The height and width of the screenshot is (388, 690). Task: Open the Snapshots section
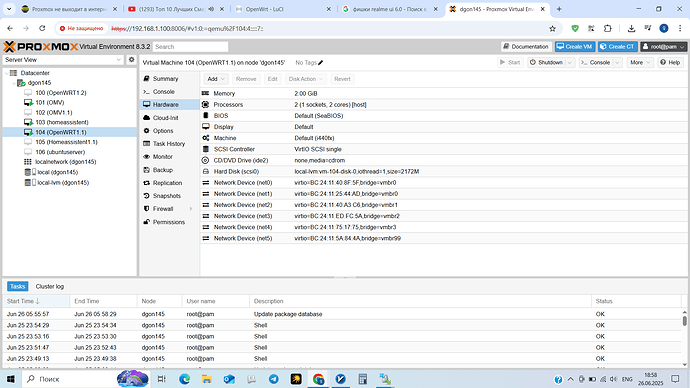click(x=169, y=196)
